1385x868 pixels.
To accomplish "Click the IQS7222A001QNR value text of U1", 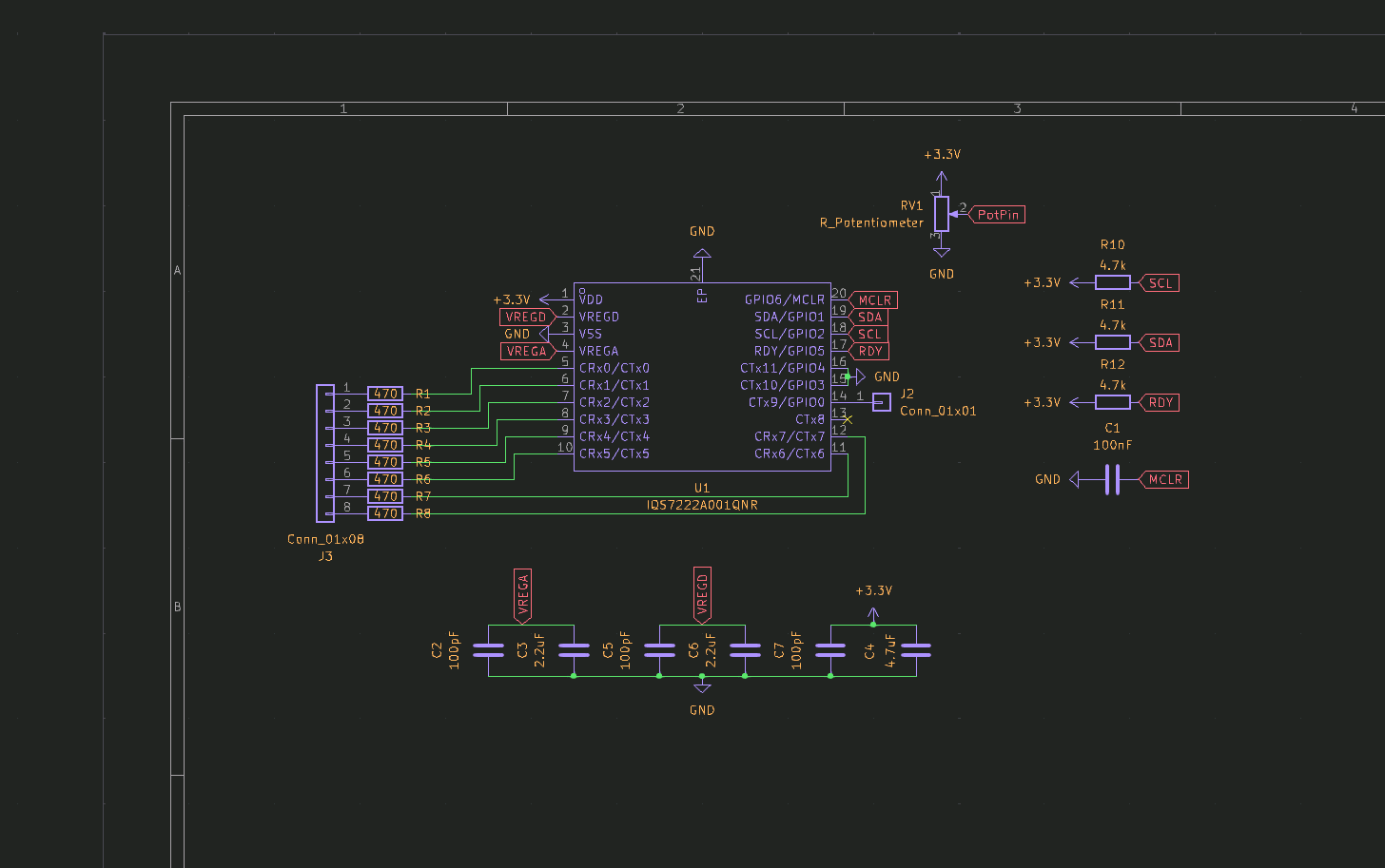I will click(702, 505).
